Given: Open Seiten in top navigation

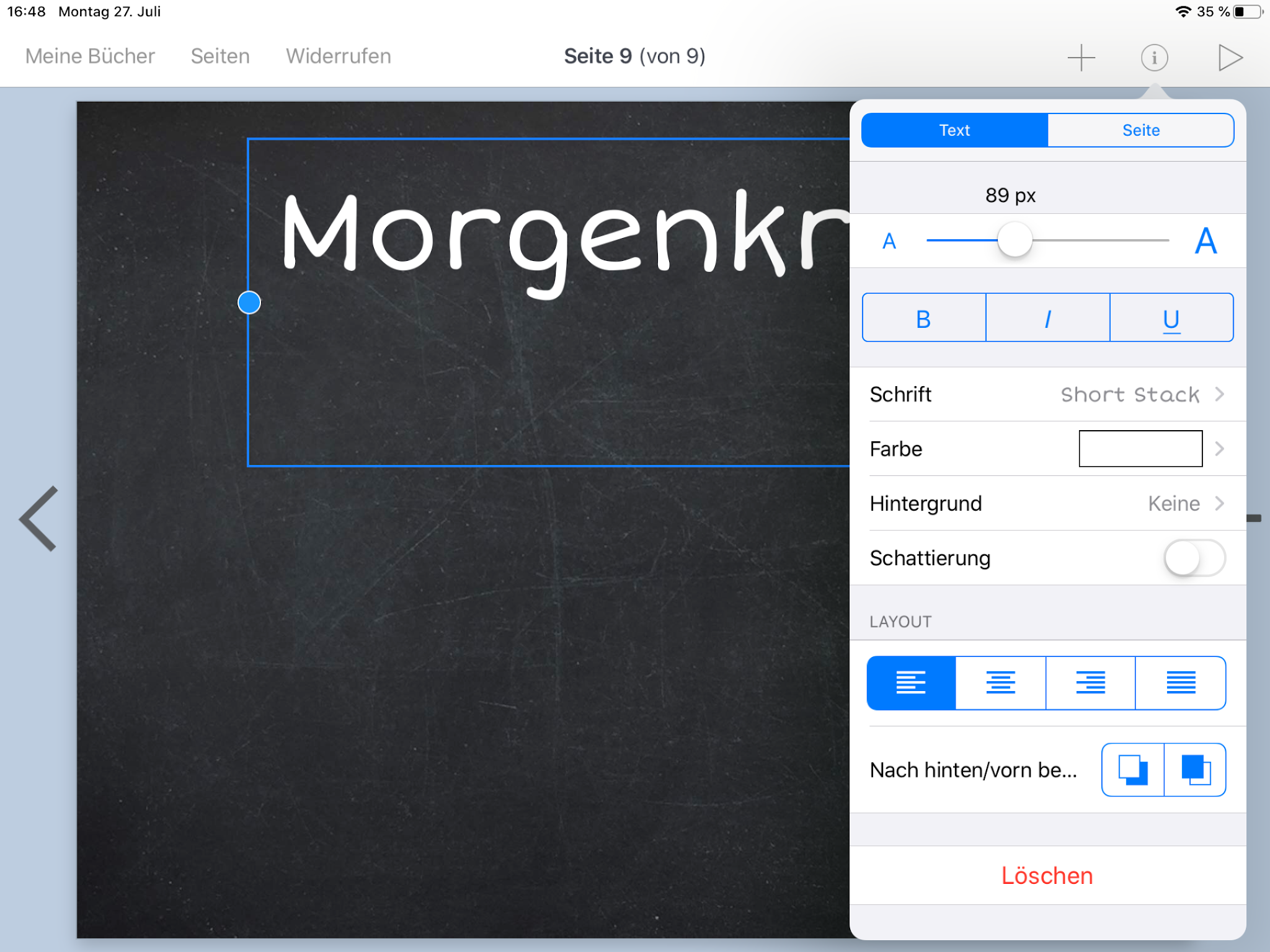Looking at the screenshot, I should pos(220,56).
